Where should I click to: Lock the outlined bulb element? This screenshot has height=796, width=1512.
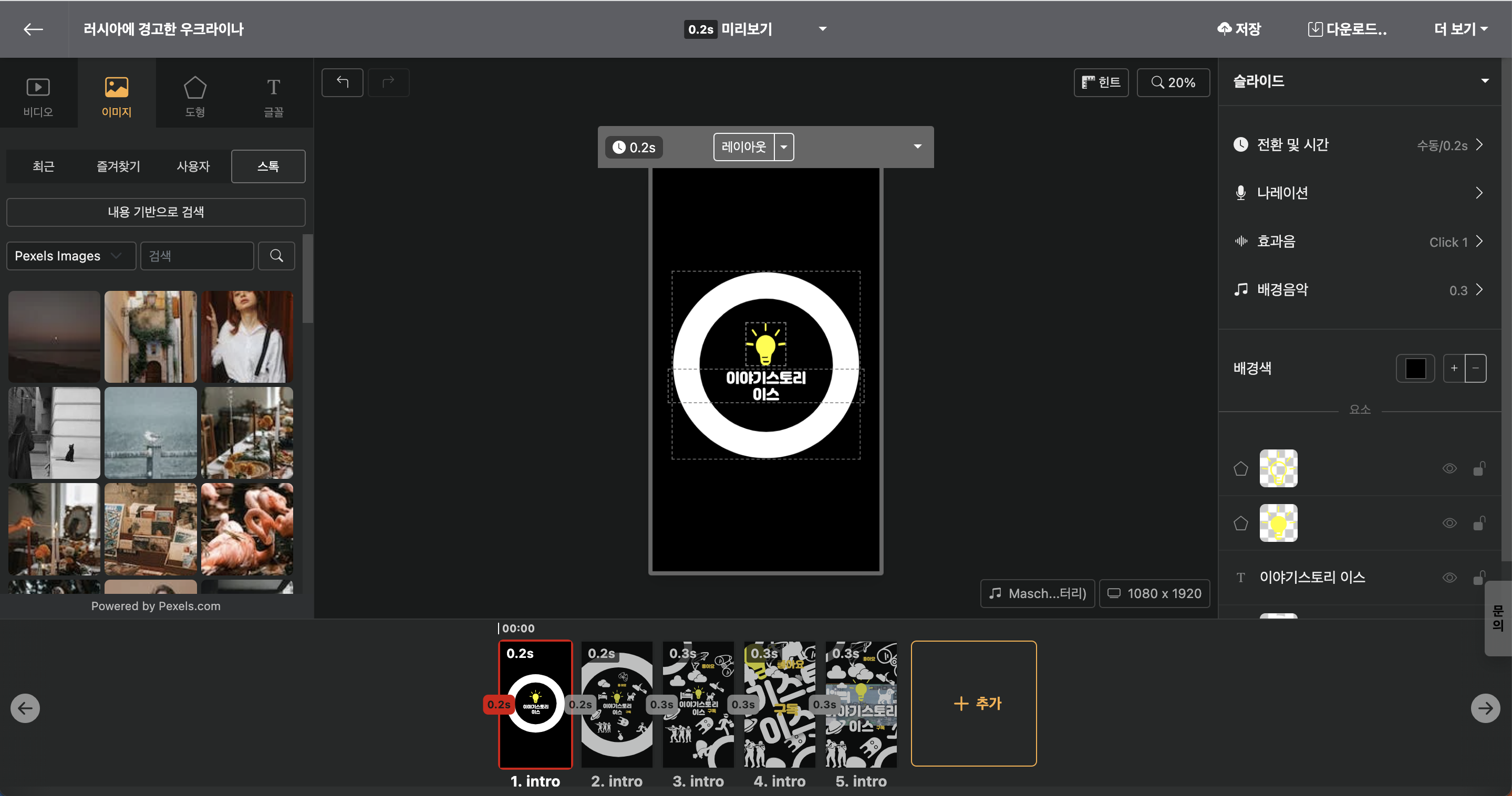[1478, 468]
